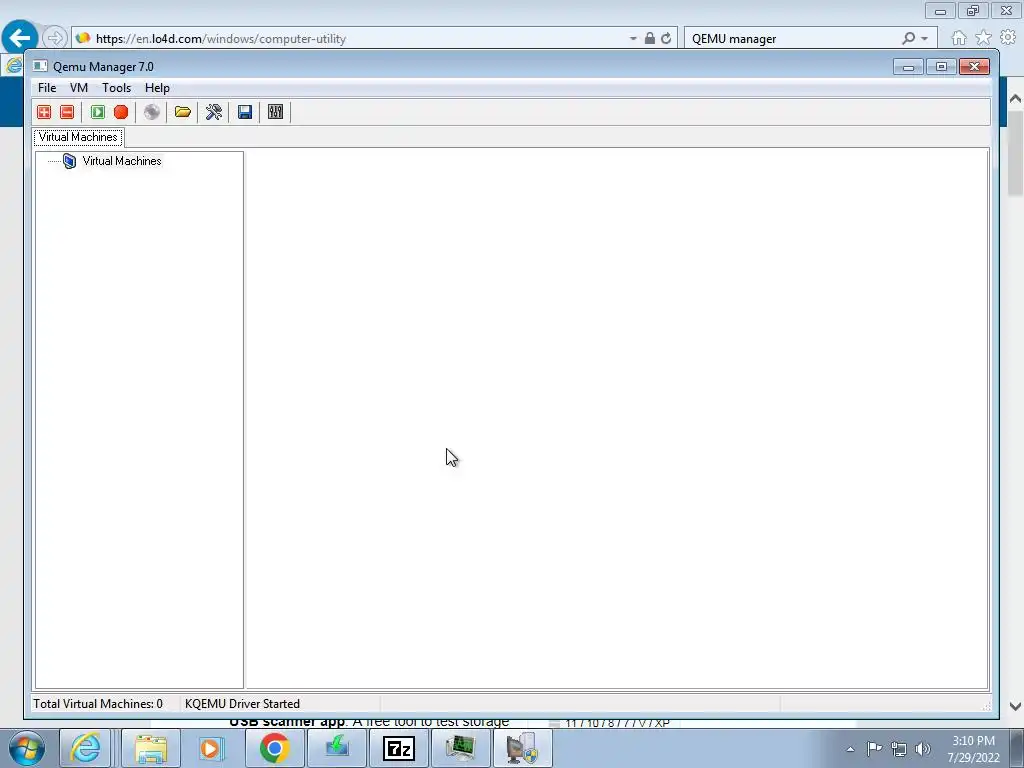Open the File menu
The image size is (1024, 768).
point(47,88)
